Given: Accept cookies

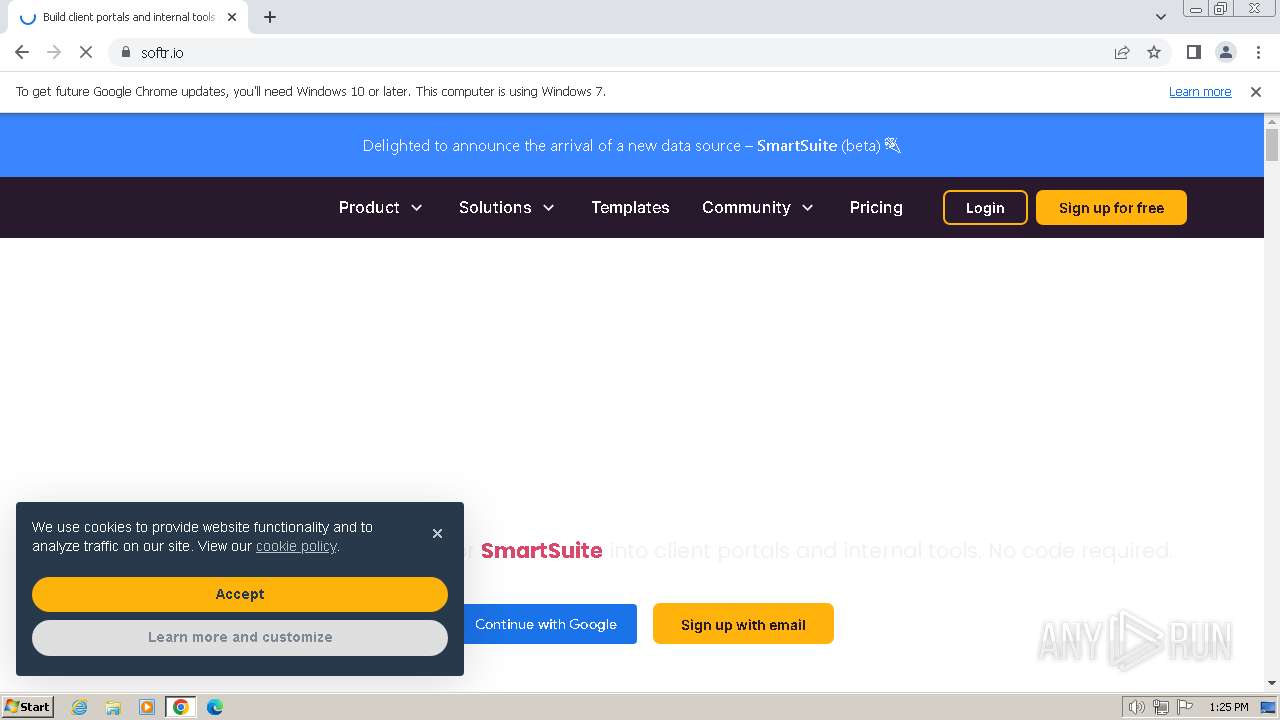Looking at the screenshot, I should pyautogui.click(x=240, y=594).
